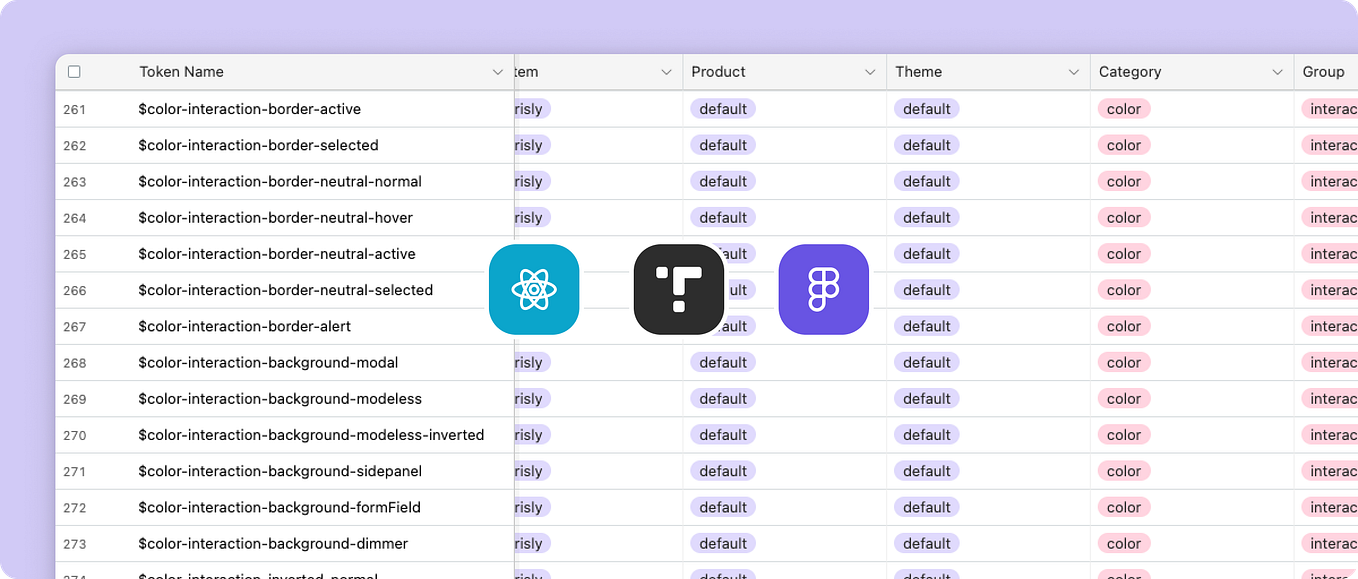Click row number 265
Viewport: 1358px width, 579px height.
tap(74, 254)
